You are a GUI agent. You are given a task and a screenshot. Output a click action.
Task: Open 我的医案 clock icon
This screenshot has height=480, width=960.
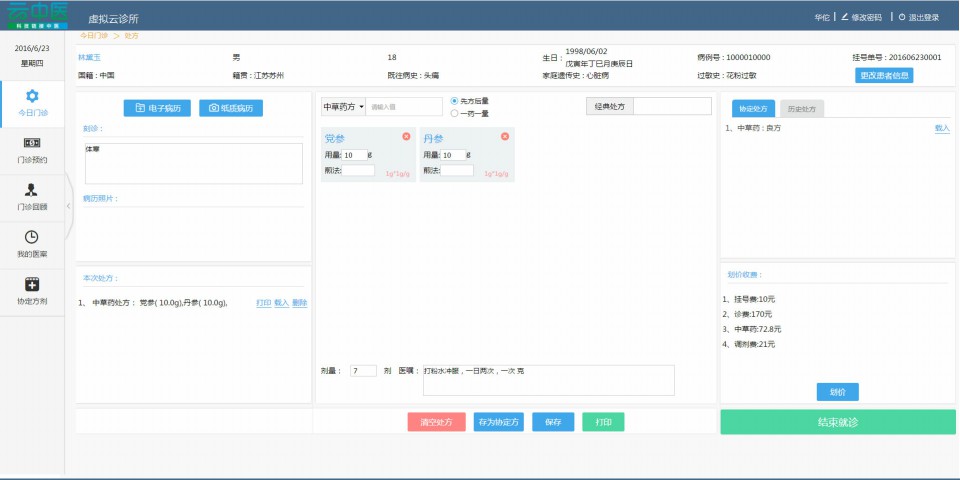tap(32, 237)
